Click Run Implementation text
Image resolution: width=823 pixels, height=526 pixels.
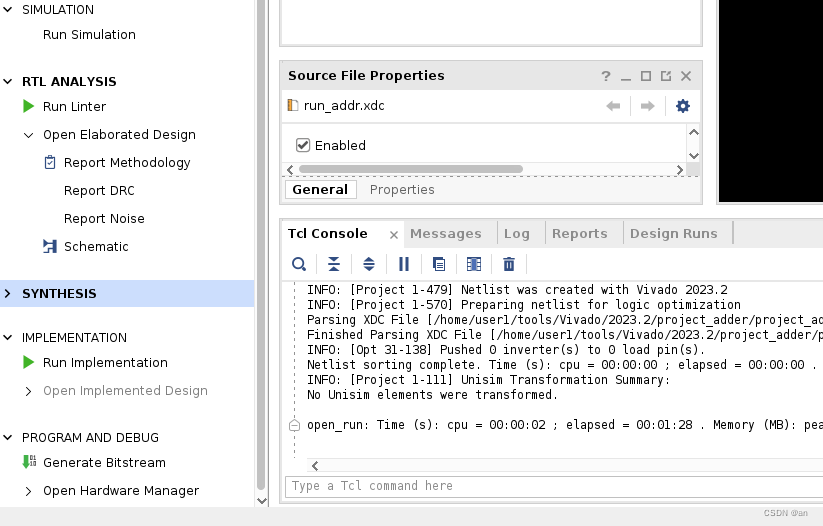pyautogui.click(x=105, y=362)
